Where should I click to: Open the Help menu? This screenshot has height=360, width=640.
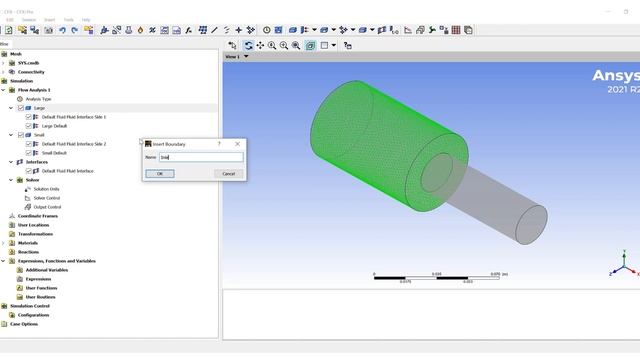(x=86, y=20)
